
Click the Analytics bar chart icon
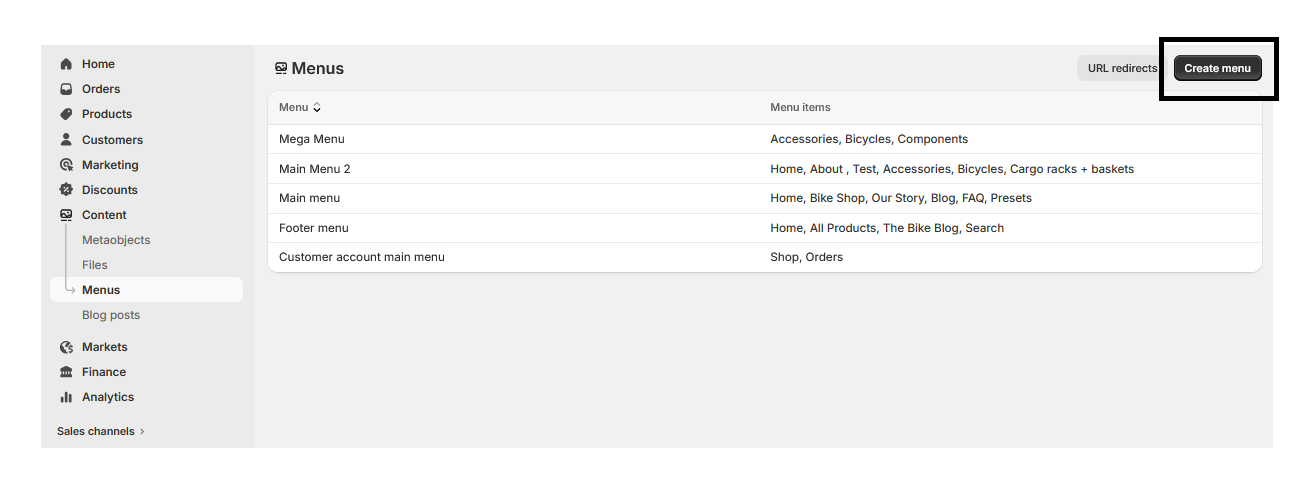pos(66,397)
